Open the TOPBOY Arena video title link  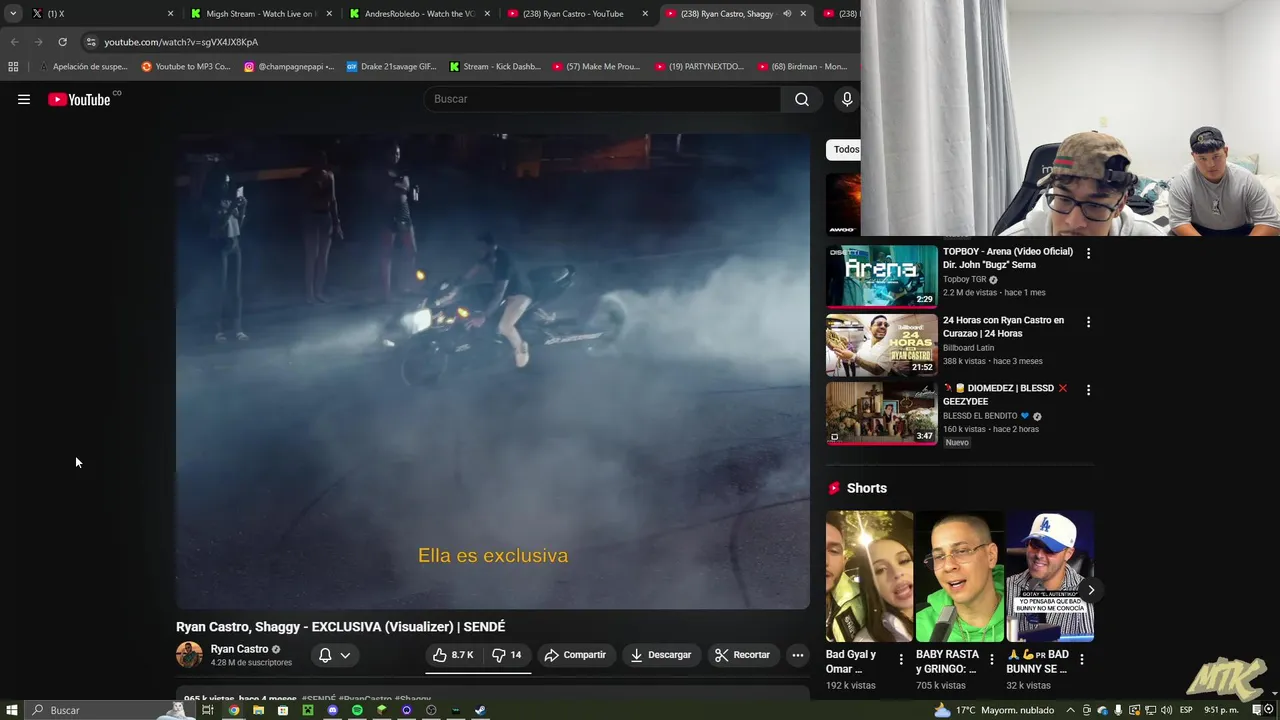(x=1008, y=258)
